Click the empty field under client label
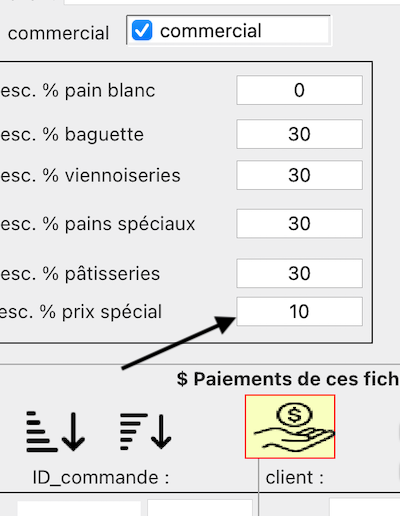Screen dimensions: 400x516 pos(365,508)
